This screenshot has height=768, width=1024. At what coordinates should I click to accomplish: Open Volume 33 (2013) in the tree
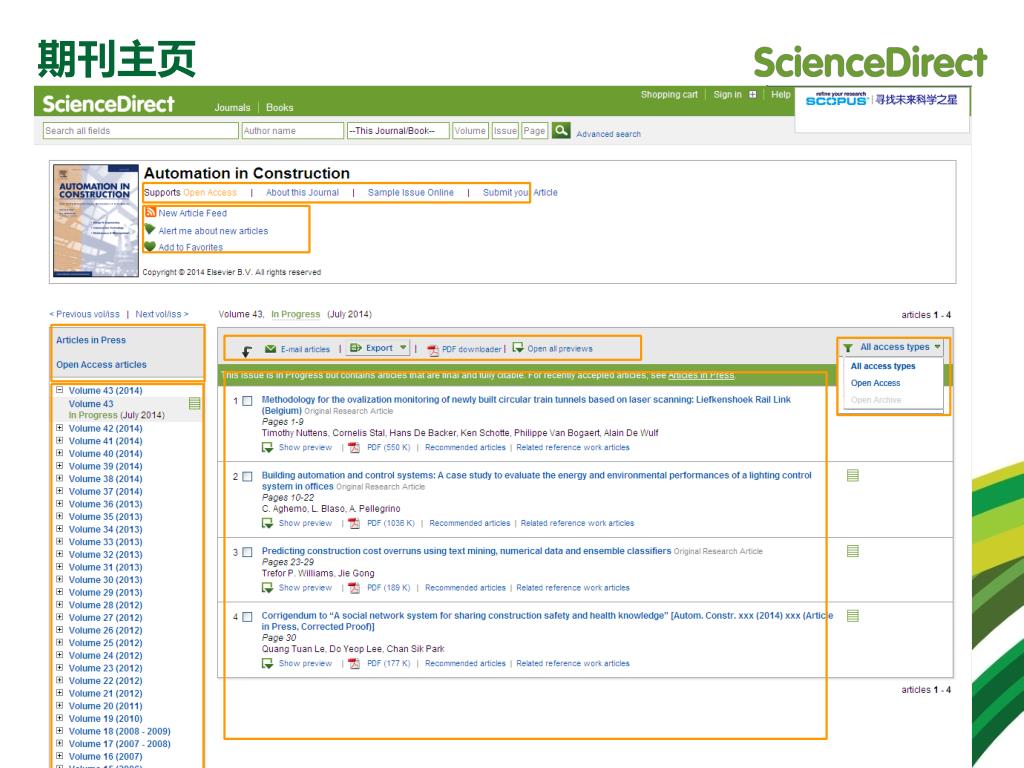[105, 542]
